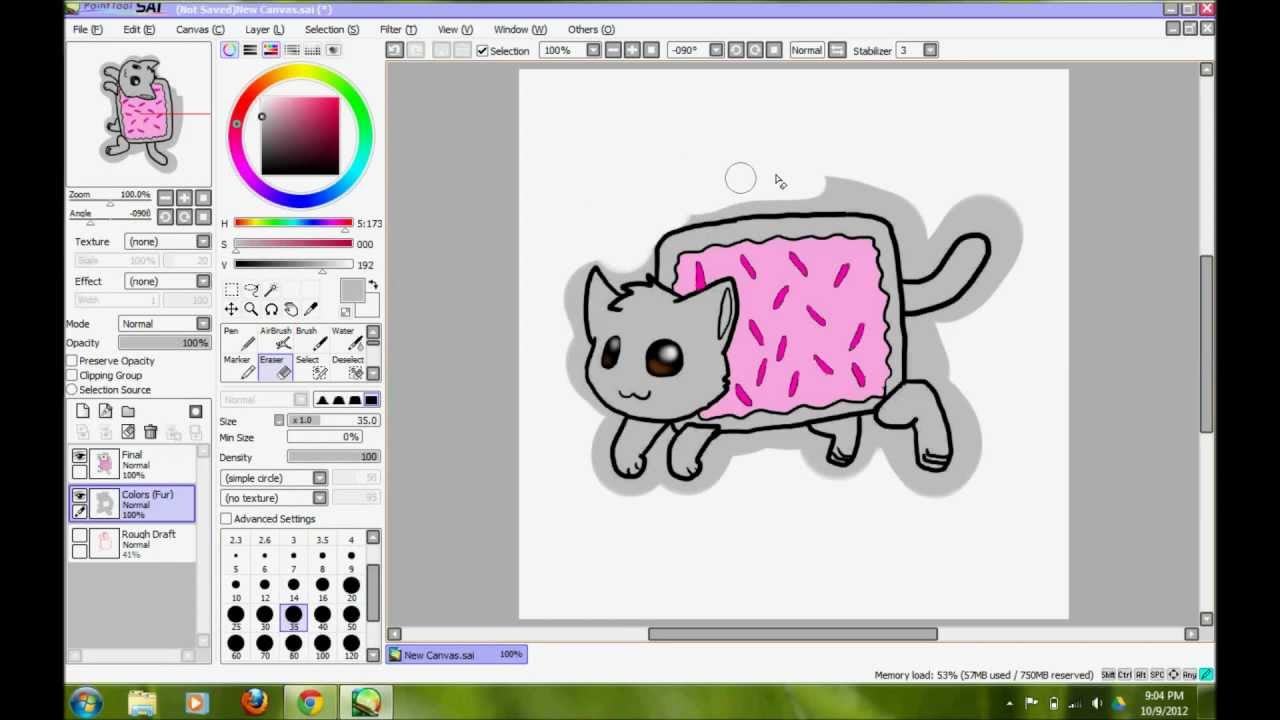The width and height of the screenshot is (1280, 720).
Task: Pick the magic wand tool
Action: 271,290
